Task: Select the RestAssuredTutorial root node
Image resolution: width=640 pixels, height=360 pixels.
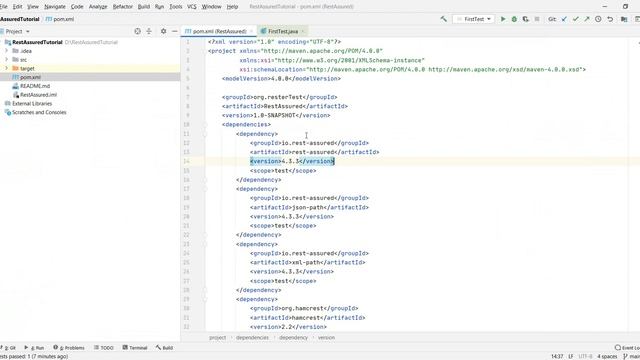Action: [x=37, y=42]
